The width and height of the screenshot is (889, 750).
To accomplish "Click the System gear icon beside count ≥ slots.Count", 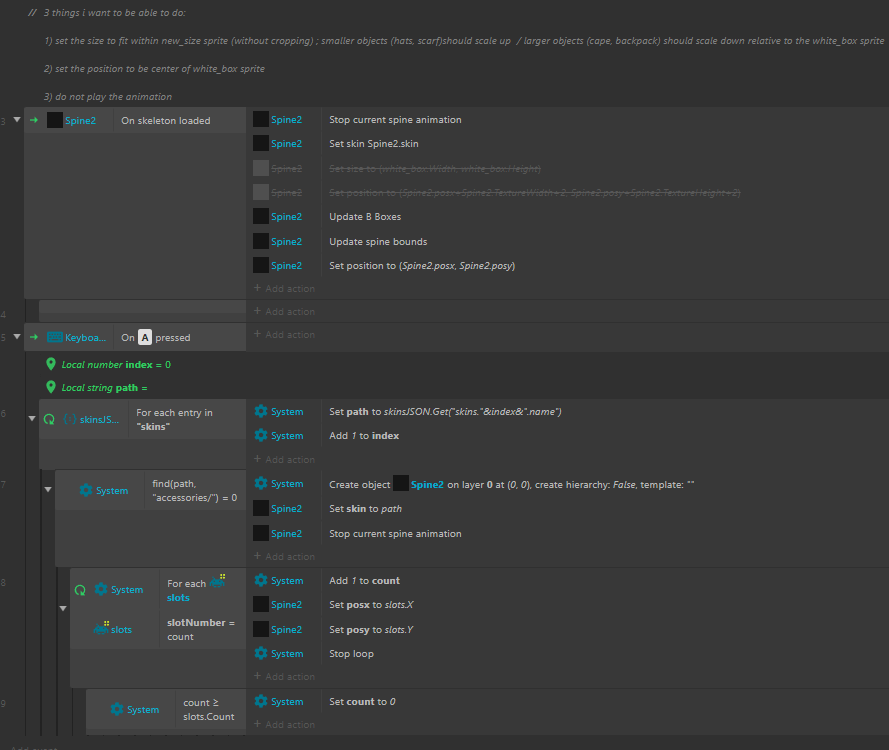I will (x=117, y=709).
